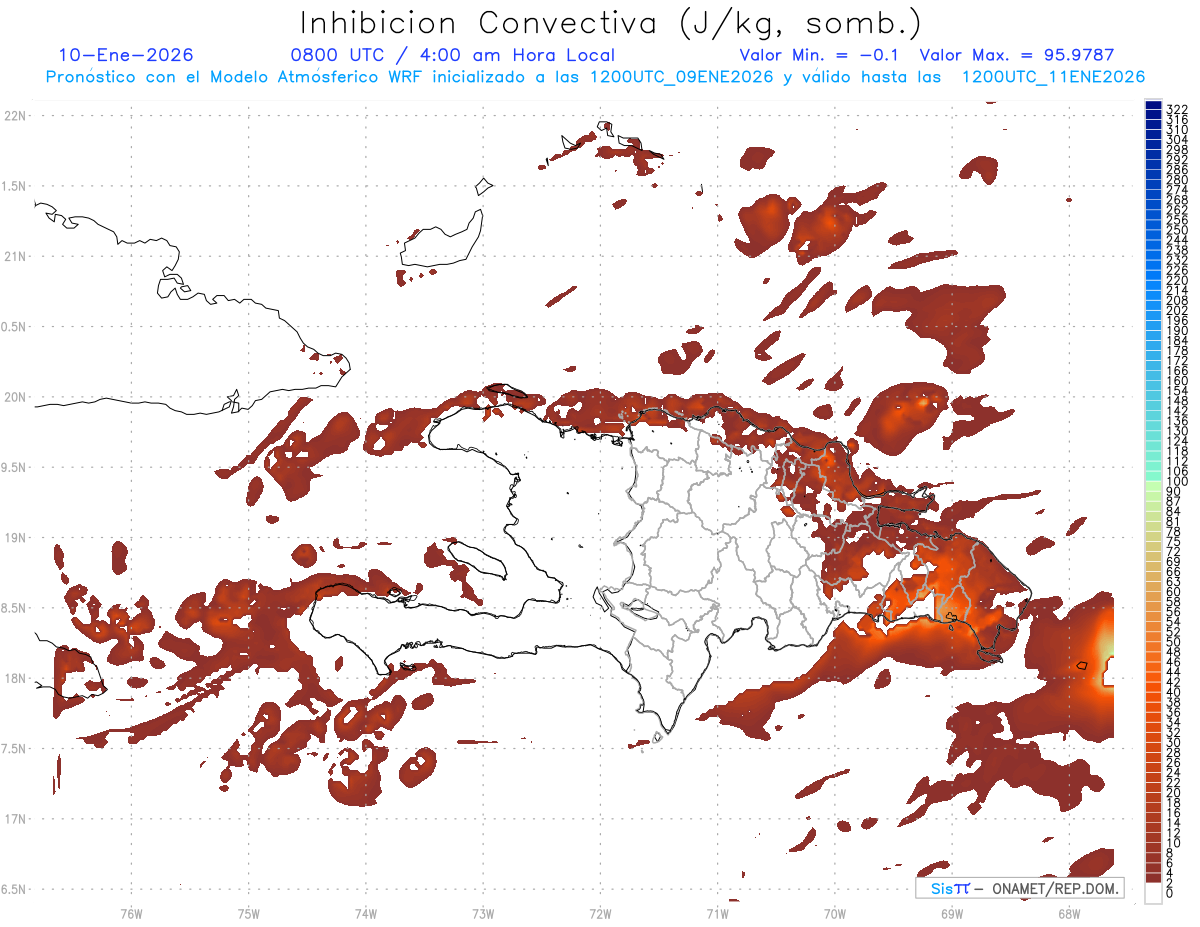Click the 'Valor Max. = 95.9787' readout
The height and width of the screenshot is (927, 1200).
[x=1016, y=56]
